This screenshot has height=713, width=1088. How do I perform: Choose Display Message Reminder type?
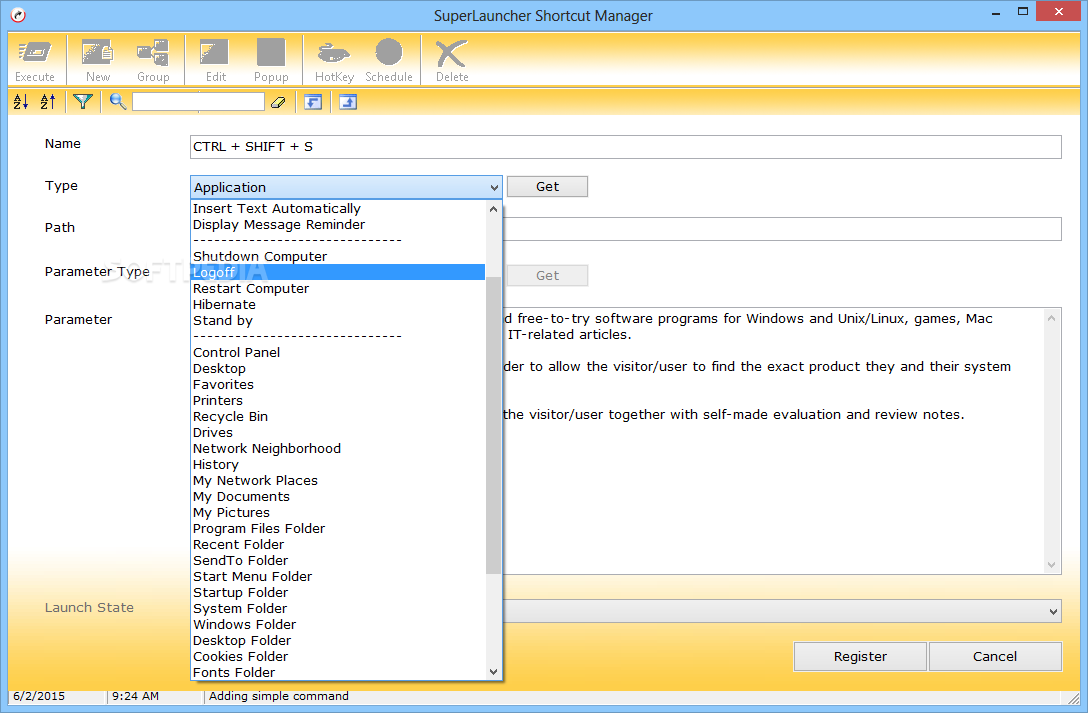tap(339, 225)
